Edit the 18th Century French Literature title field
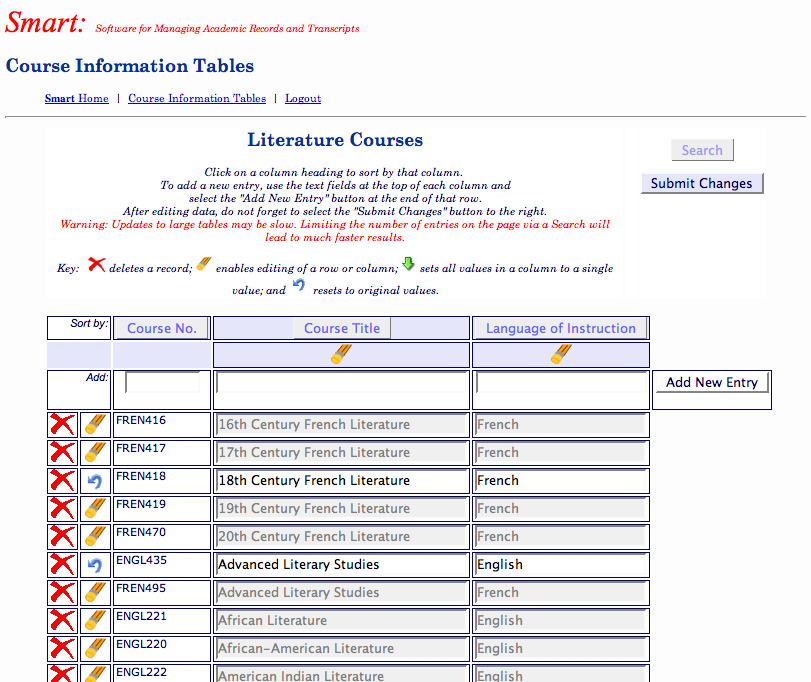This screenshot has height=682, width=811. [341, 480]
